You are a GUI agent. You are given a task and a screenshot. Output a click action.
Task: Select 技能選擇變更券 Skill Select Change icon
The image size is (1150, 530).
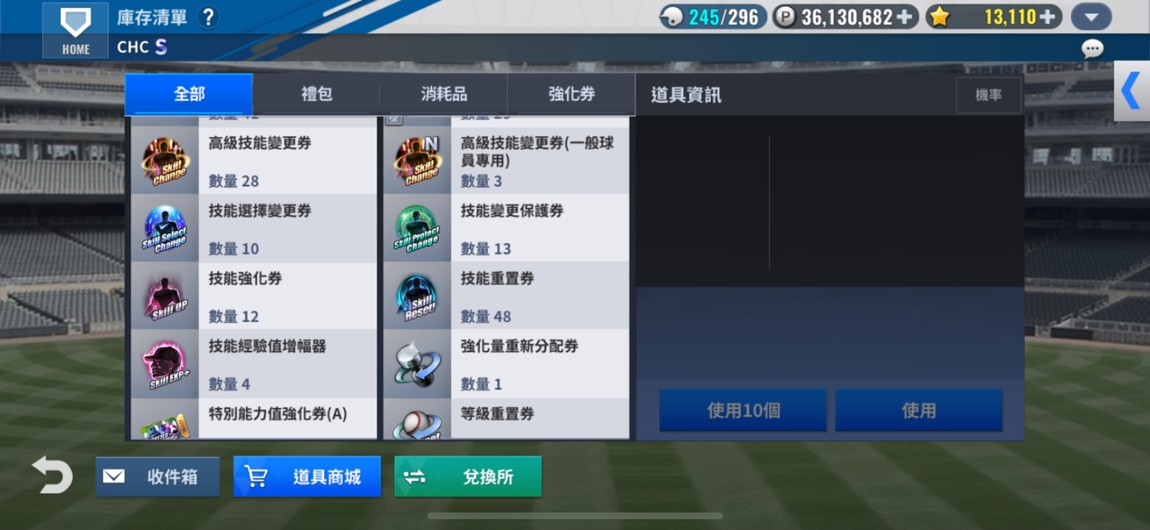165,228
